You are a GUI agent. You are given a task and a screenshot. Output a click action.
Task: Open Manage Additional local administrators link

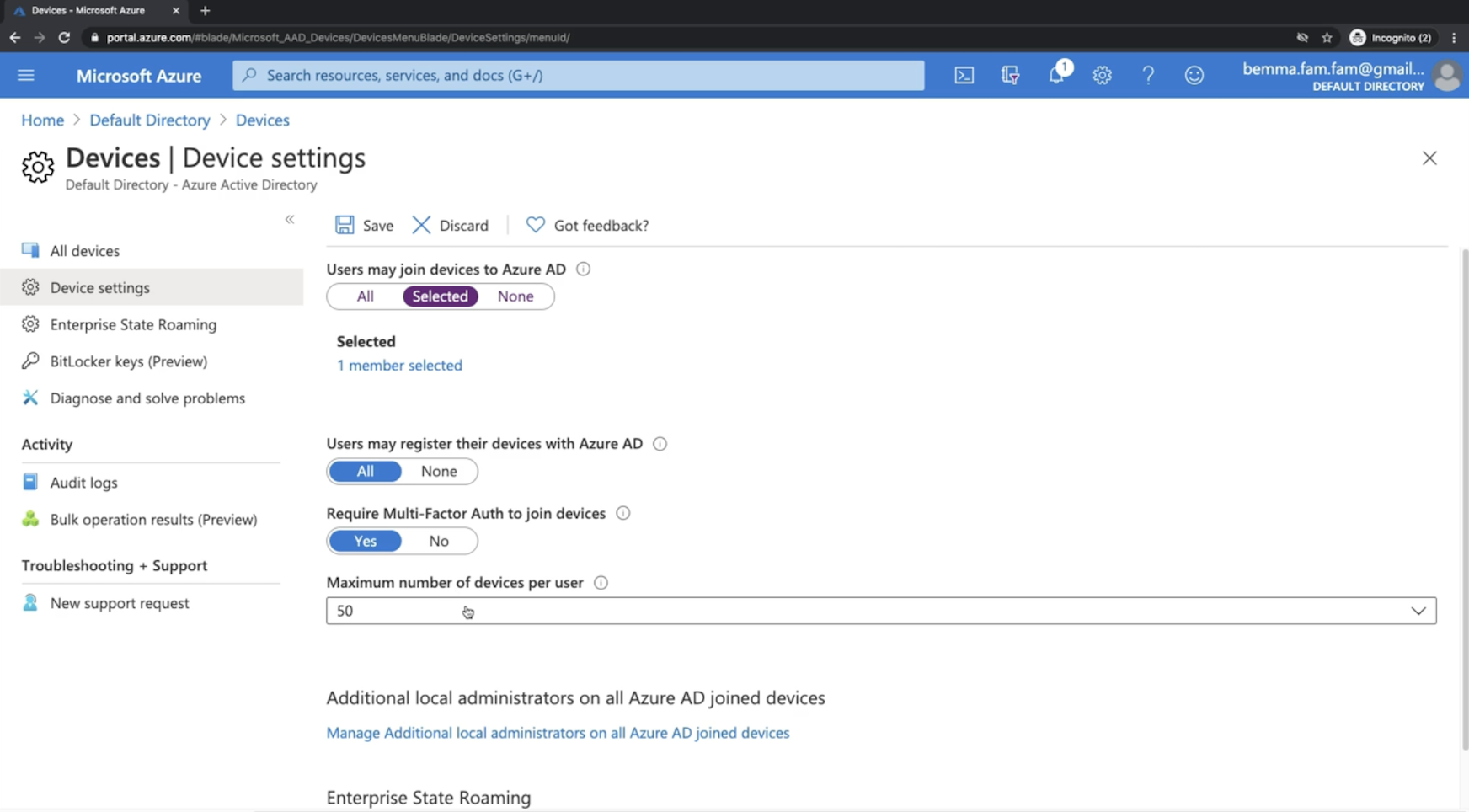(x=558, y=733)
